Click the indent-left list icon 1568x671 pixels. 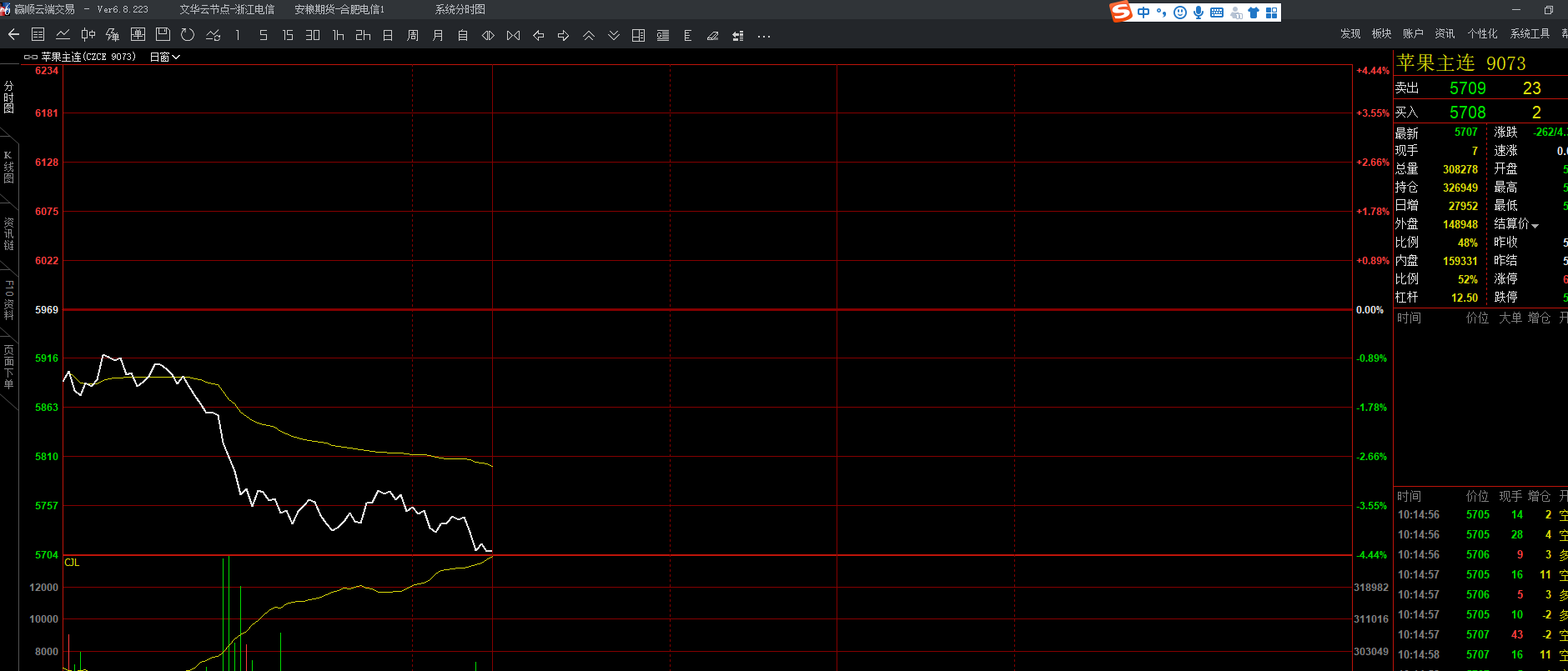[737, 35]
